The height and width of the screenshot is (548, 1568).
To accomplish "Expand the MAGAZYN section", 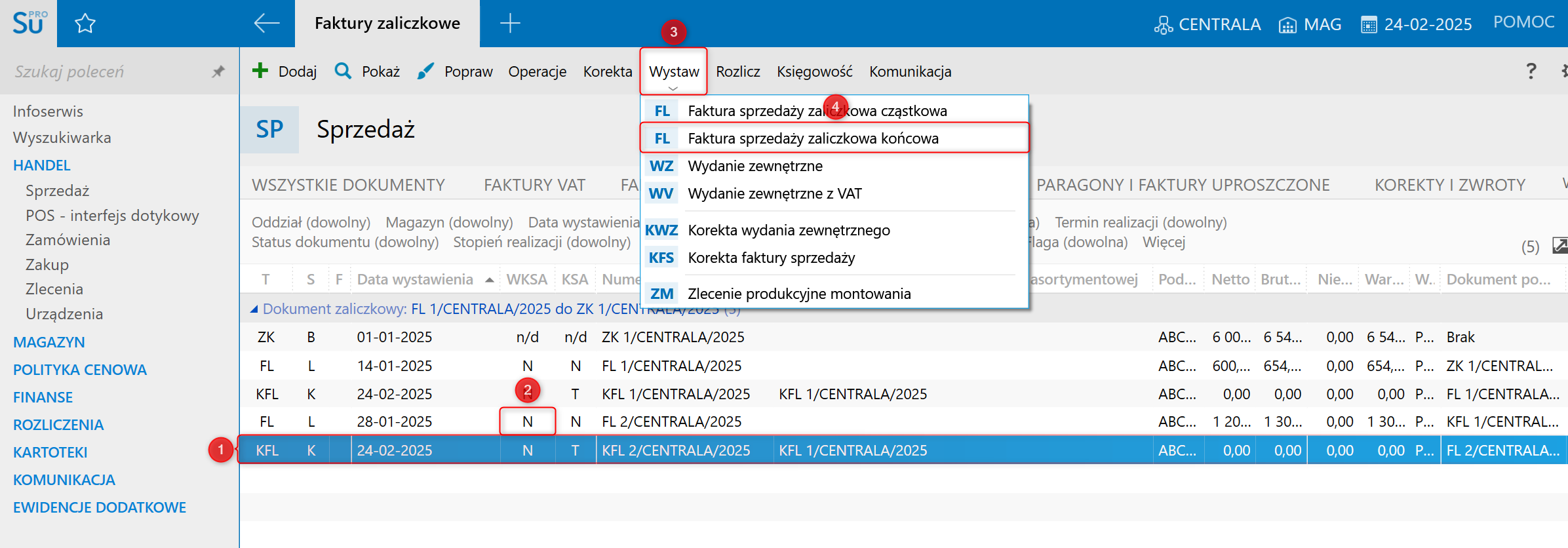I will click(49, 342).
